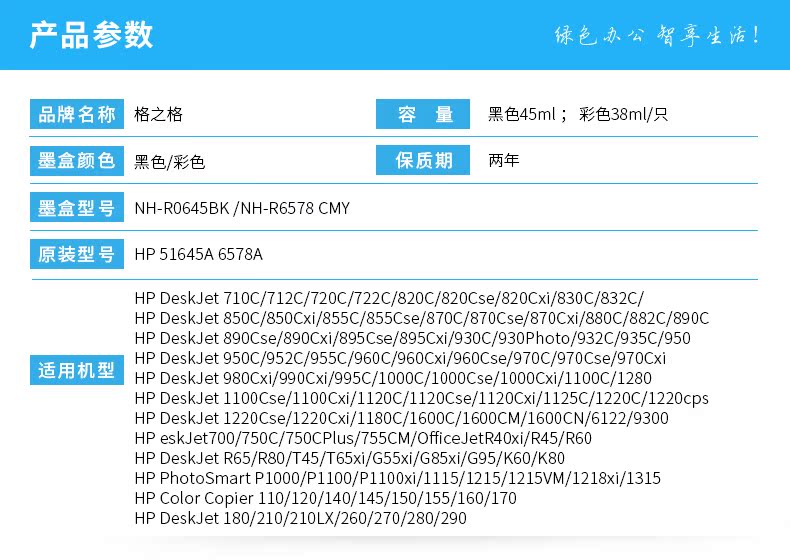Click the line starting HP DeskJet 890Cse
Image resolution: width=790 pixels, height=560 pixels.
(412, 338)
